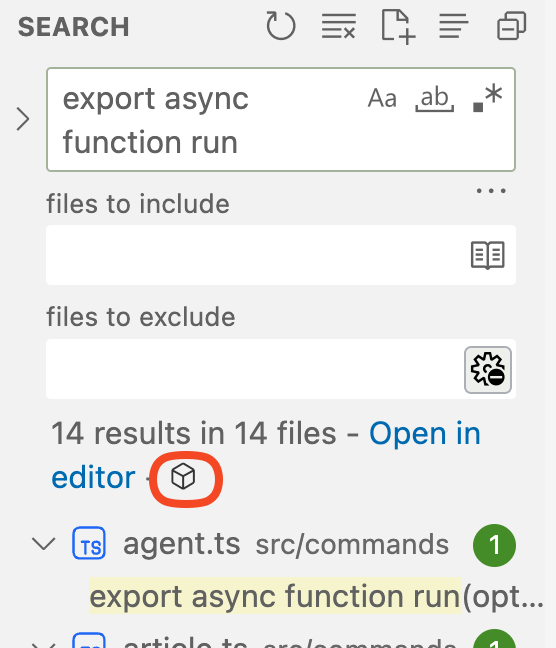
Task: Toggle search only in open editors
Action: [x=488, y=255]
